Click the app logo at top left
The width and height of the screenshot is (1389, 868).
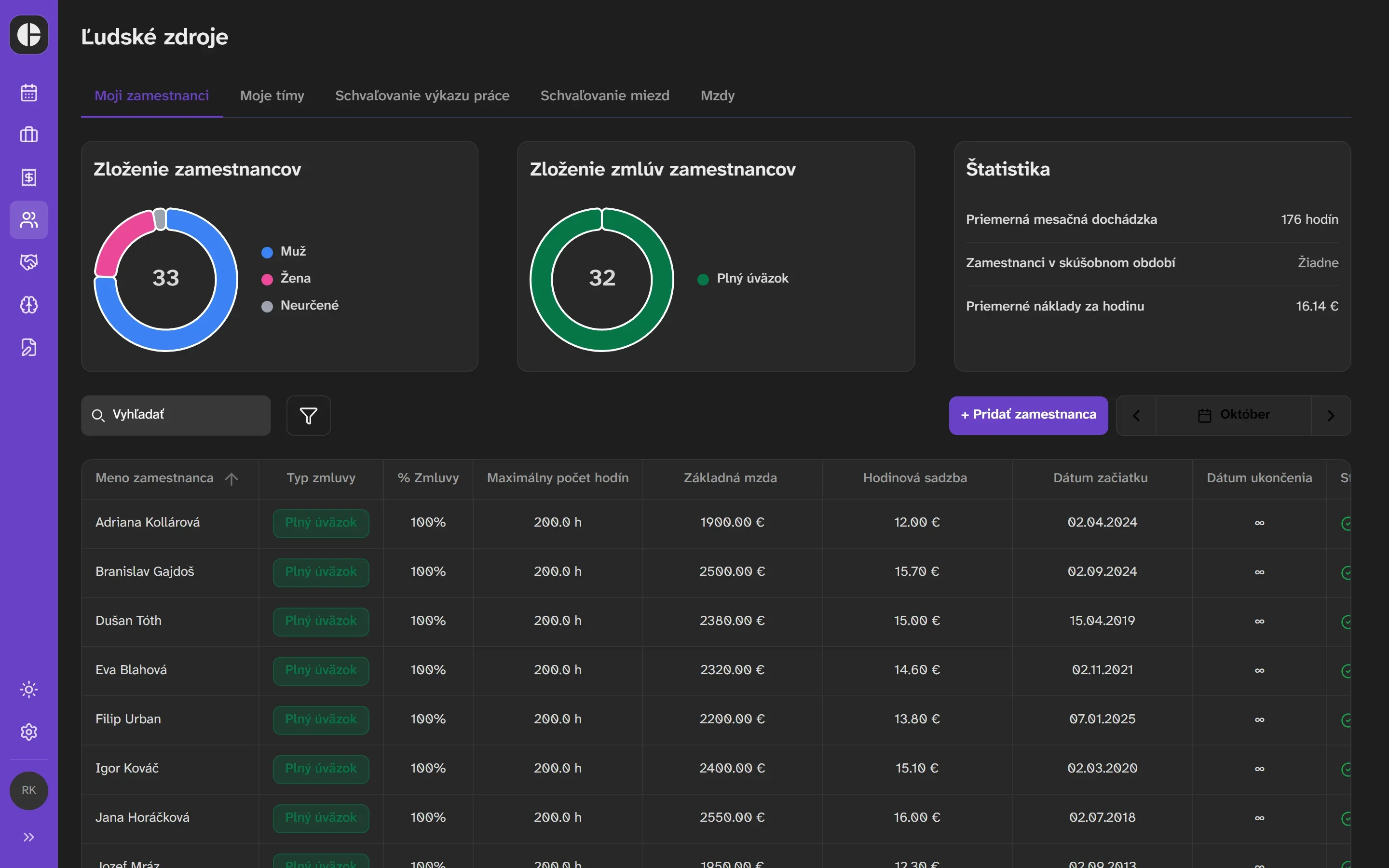coord(29,34)
